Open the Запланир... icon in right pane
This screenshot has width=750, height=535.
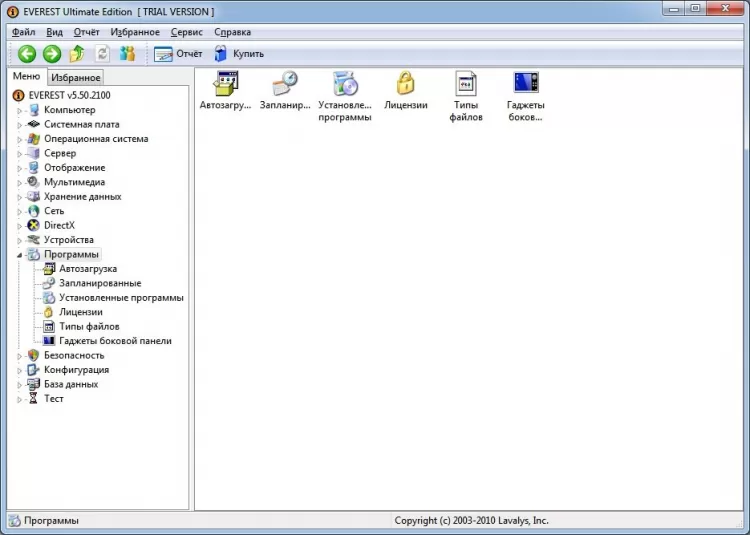tap(285, 91)
